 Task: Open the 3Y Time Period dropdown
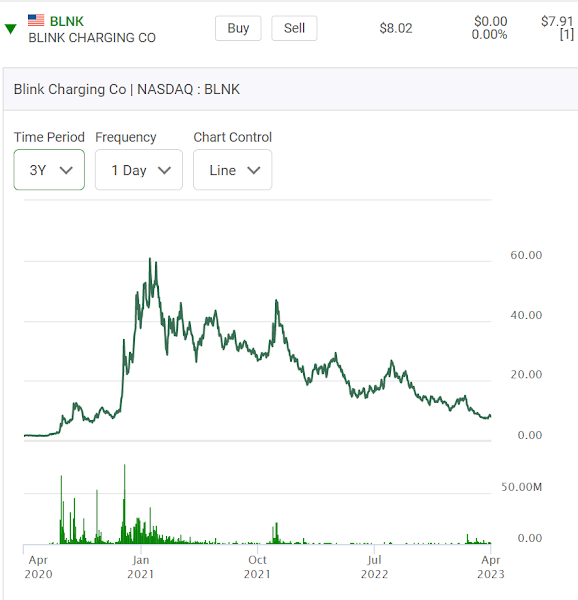[x=49, y=170]
